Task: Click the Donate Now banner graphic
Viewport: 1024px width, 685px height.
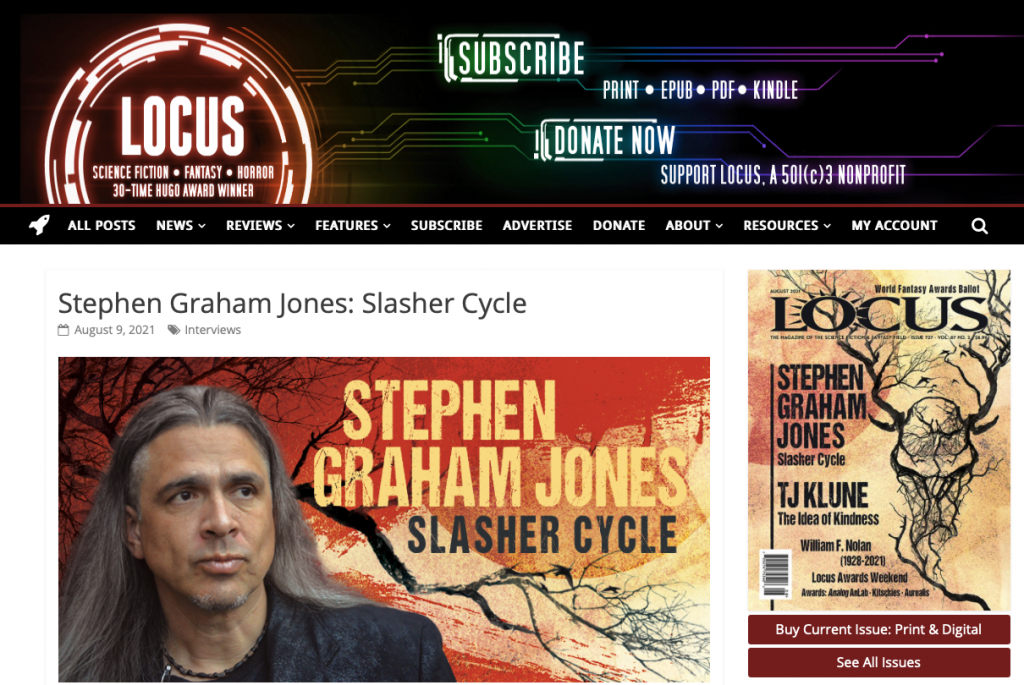Action: coord(605,140)
